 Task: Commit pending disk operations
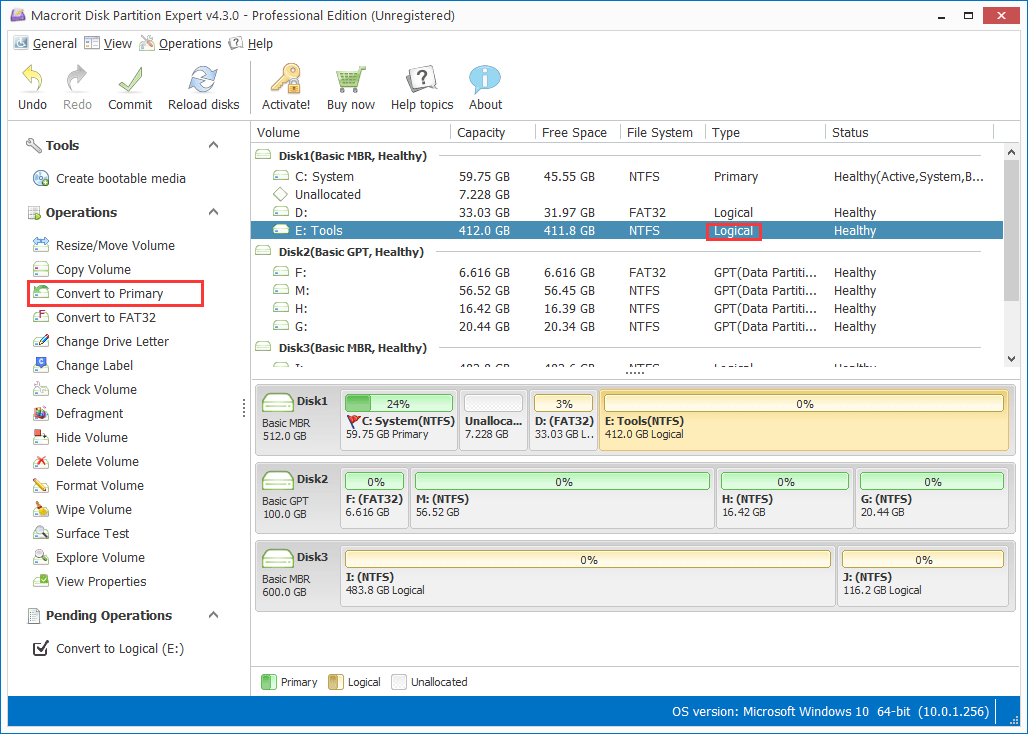pyautogui.click(x=129, y=87)
